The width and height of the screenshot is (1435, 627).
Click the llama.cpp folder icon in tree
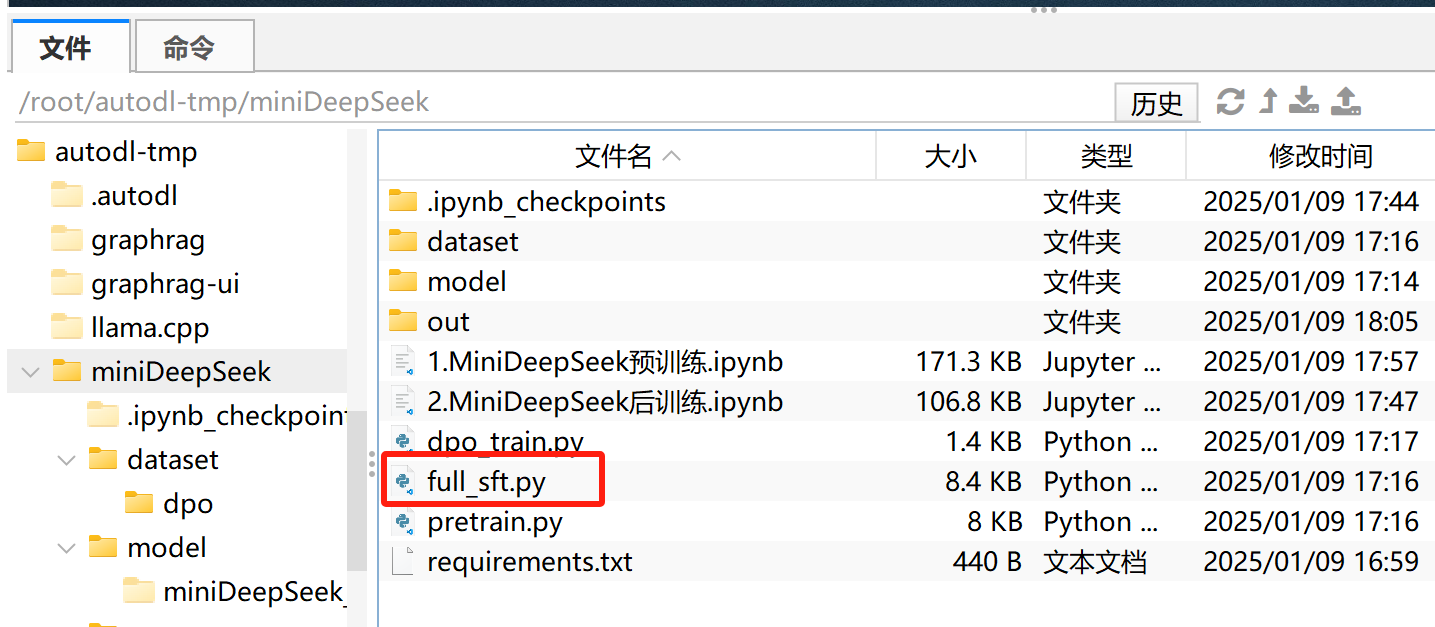(66, 328)
